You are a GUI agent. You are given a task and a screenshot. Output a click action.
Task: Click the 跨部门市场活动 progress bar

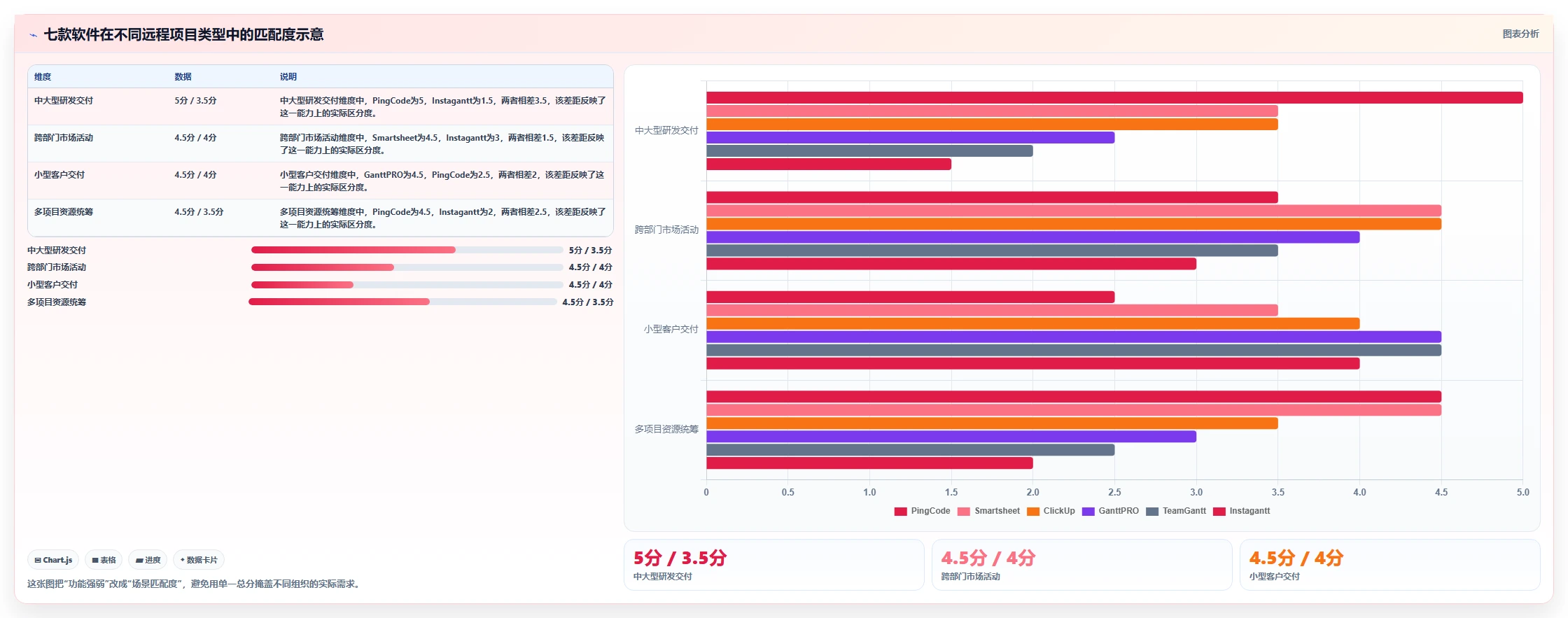[407, 267]
